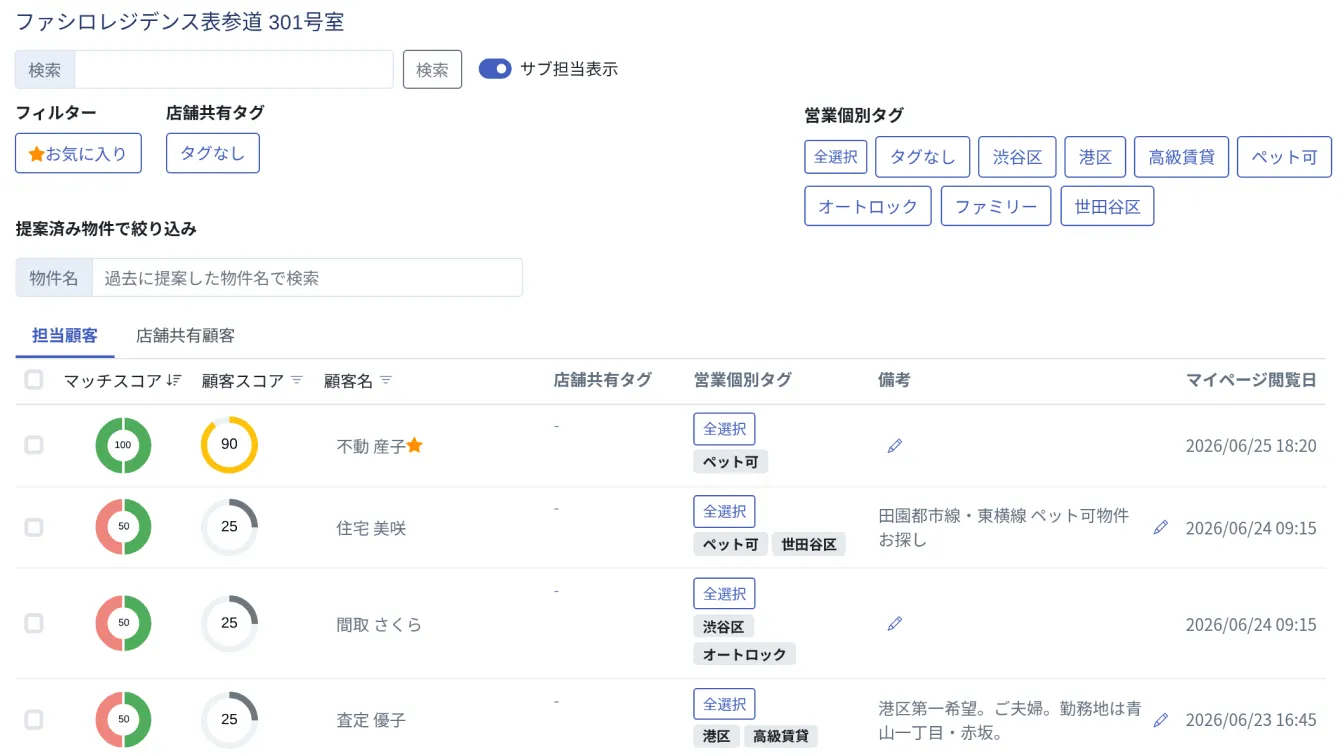Click the ペット可 tag in 住宅 美咲's row
This screenshot has height=756, width=1344.
(730, 544)
